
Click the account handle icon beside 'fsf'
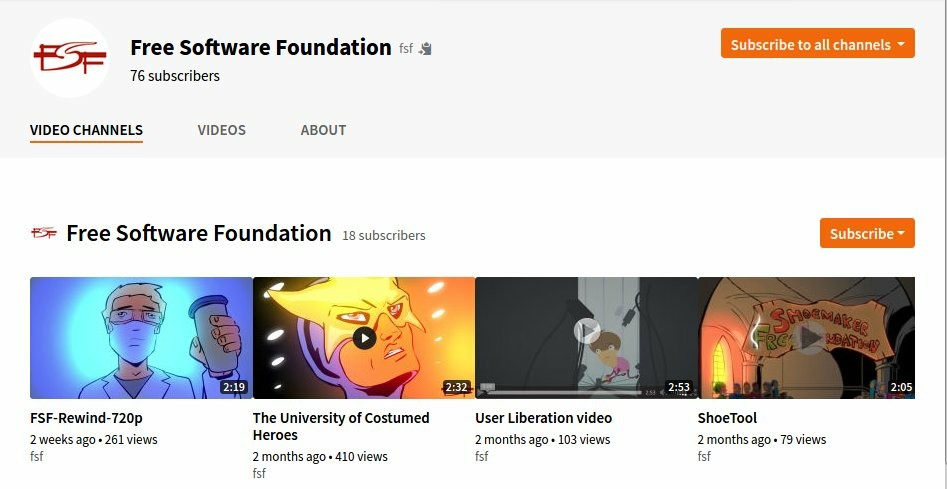pyautogui.click(x=426, y=48)
